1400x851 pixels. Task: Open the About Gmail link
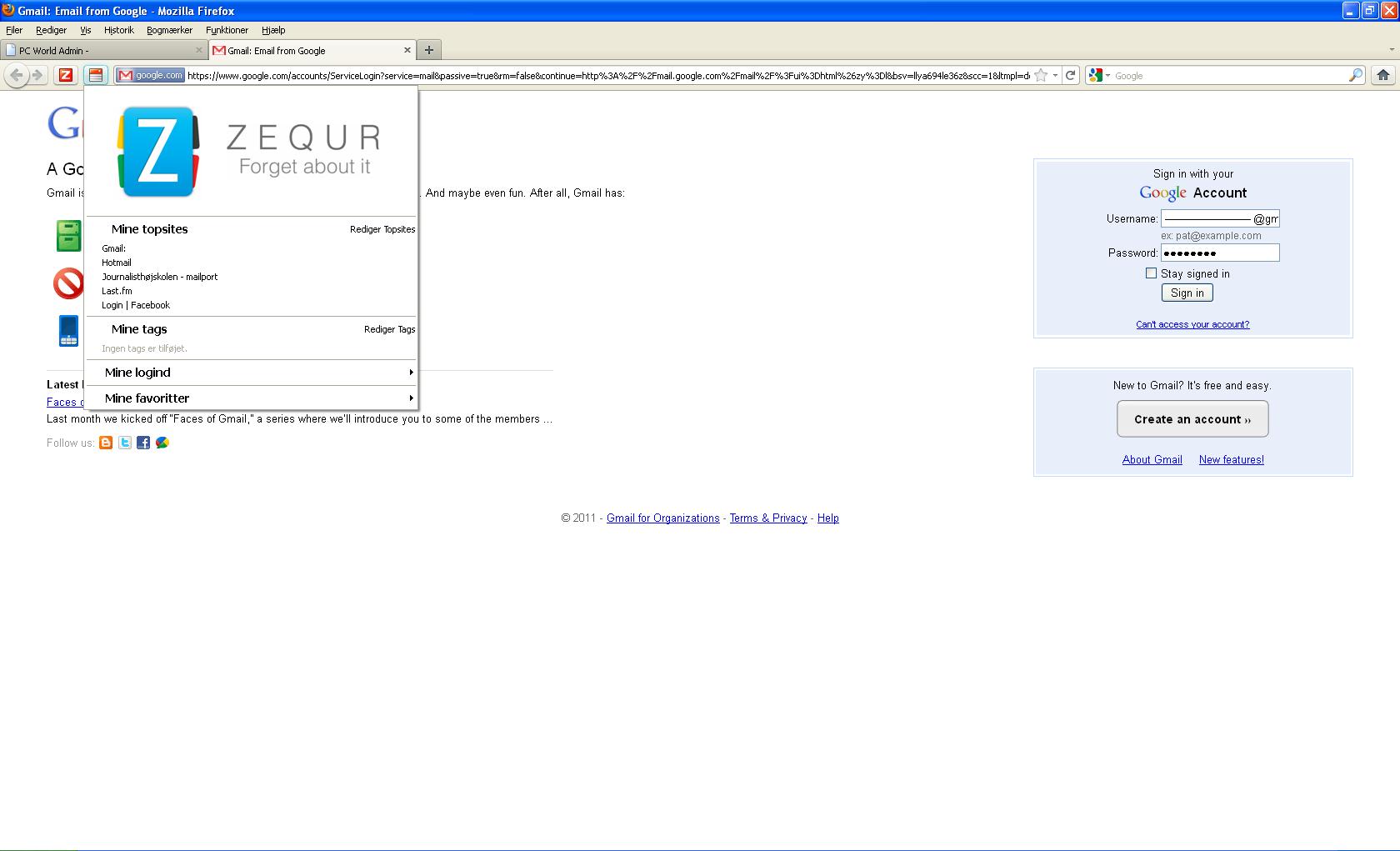coord(1152,459)
